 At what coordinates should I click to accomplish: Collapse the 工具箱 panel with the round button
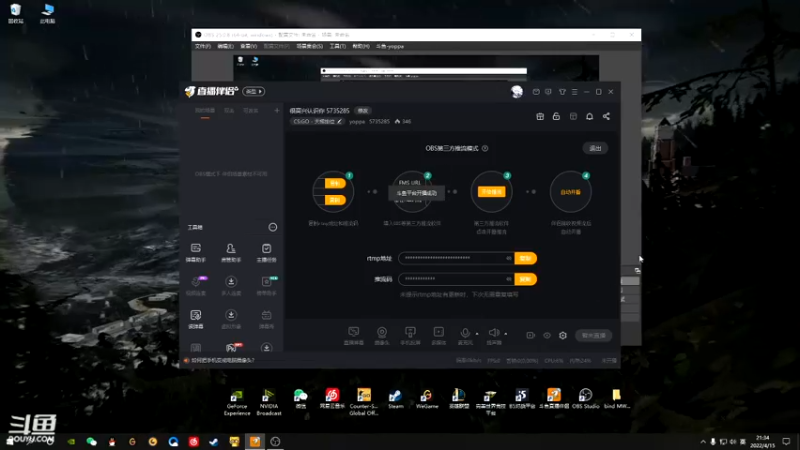pos(273,227)
